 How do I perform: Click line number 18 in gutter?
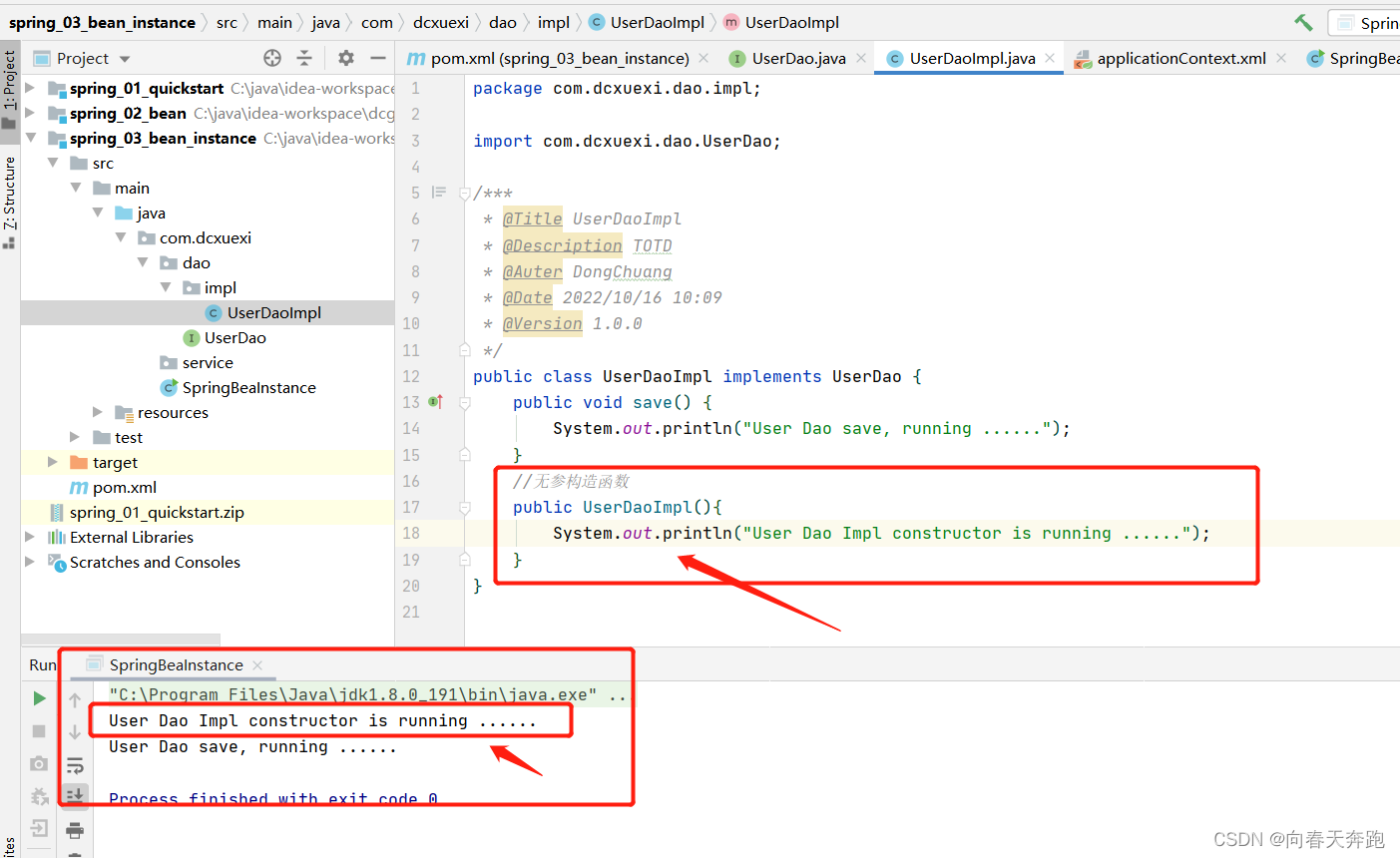click(x=411, y=533)
